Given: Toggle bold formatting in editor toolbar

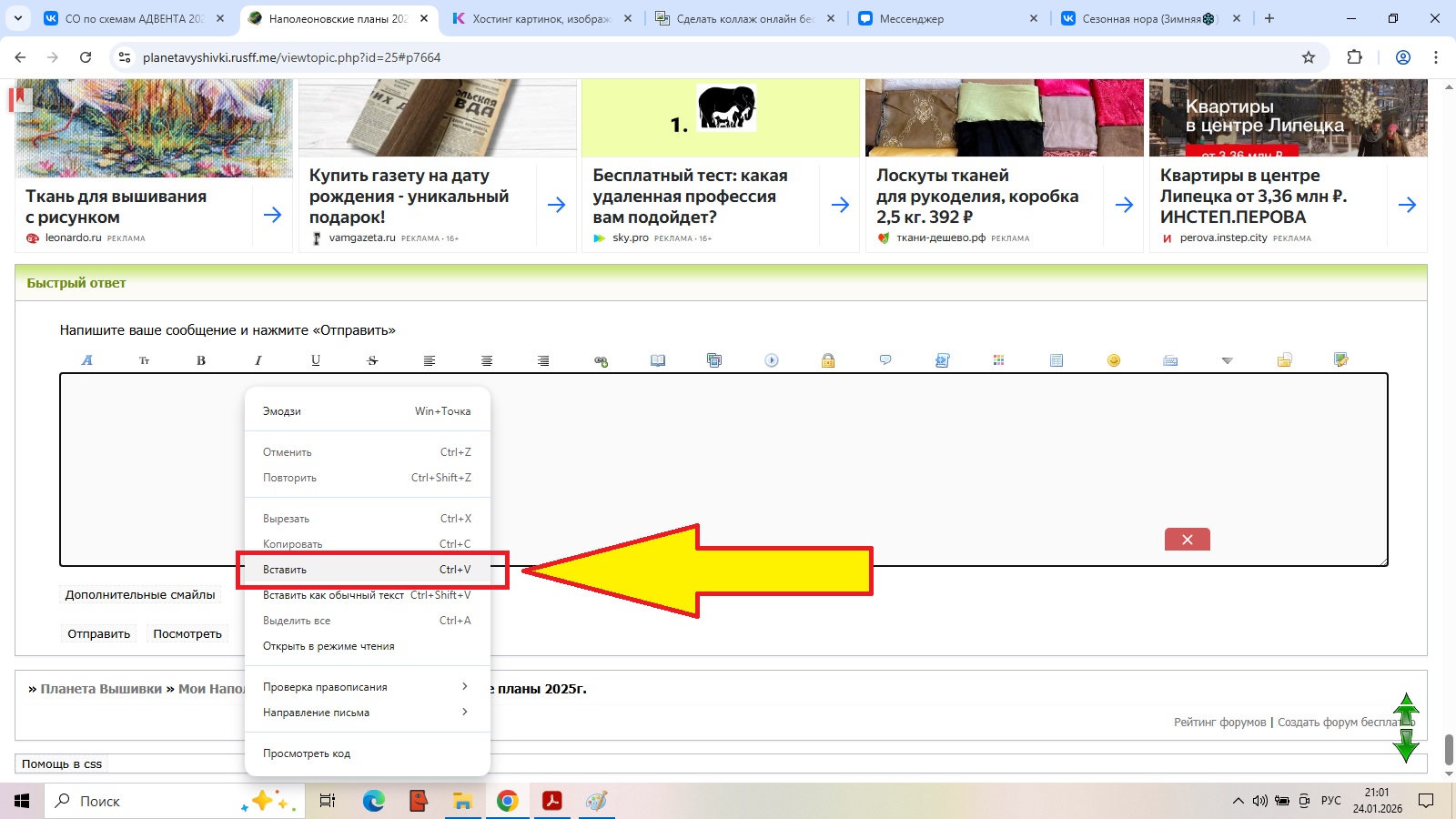Looking at the screenshot, I should (x=201, y=360).
